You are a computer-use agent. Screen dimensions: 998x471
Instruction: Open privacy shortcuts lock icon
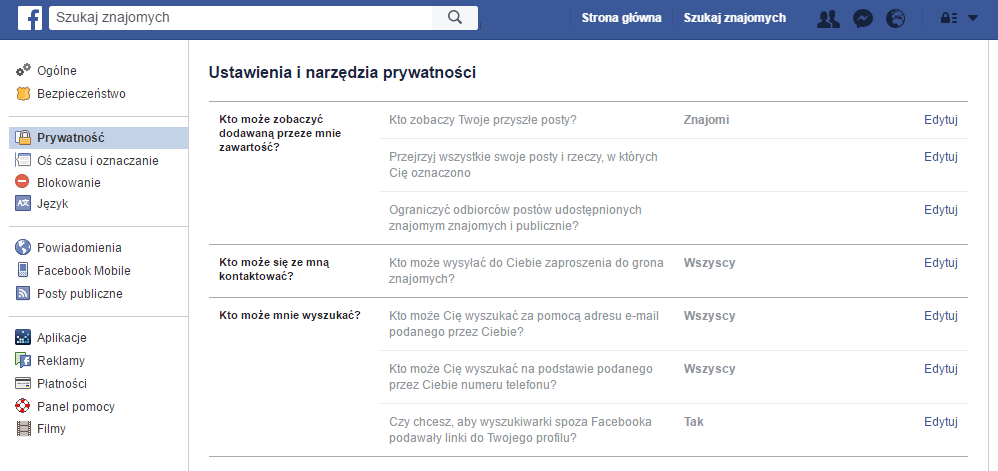click(x=949, y=18)
